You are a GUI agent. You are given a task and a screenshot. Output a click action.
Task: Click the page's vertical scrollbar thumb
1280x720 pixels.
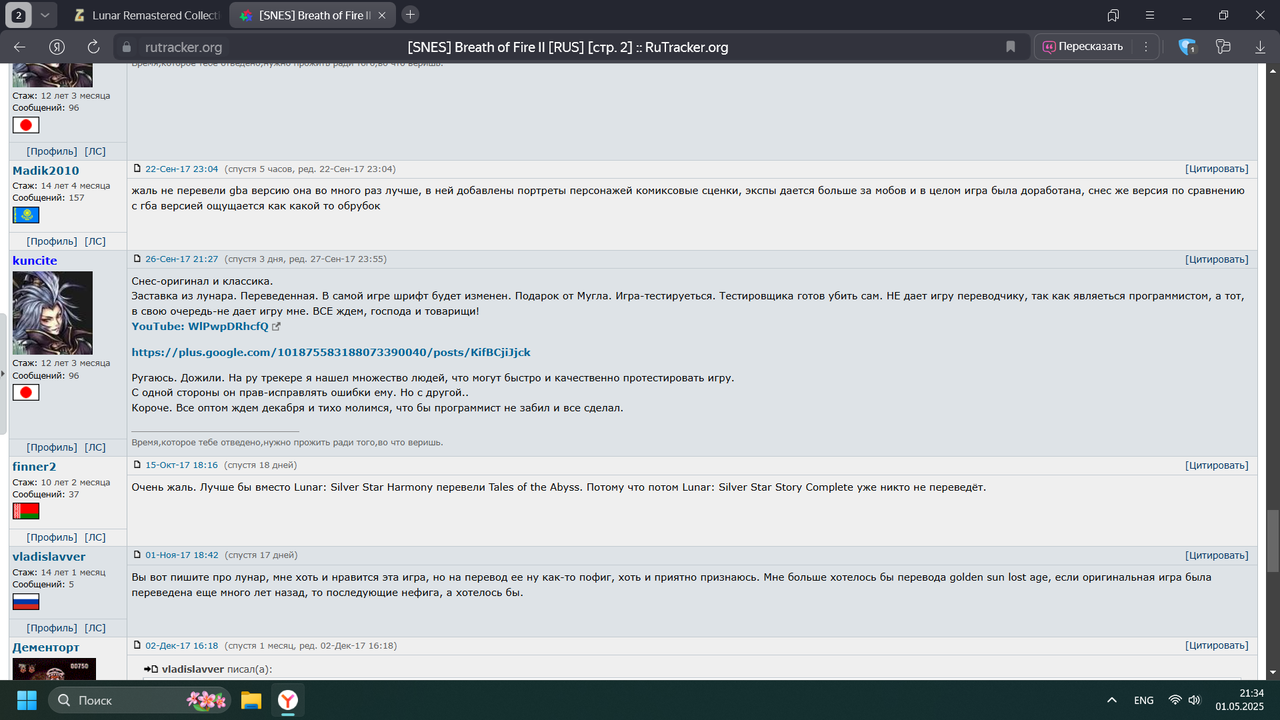point(1273,540)
